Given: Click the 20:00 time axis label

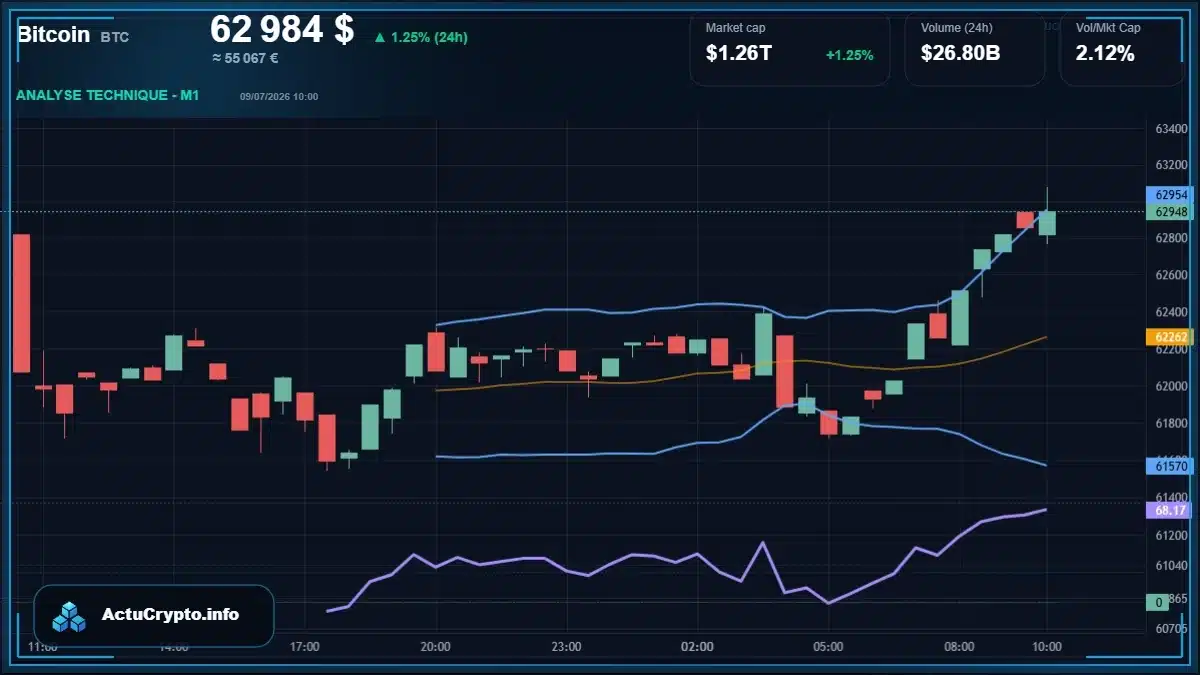Looking at the screenshot, I should [x=435, y=647].
